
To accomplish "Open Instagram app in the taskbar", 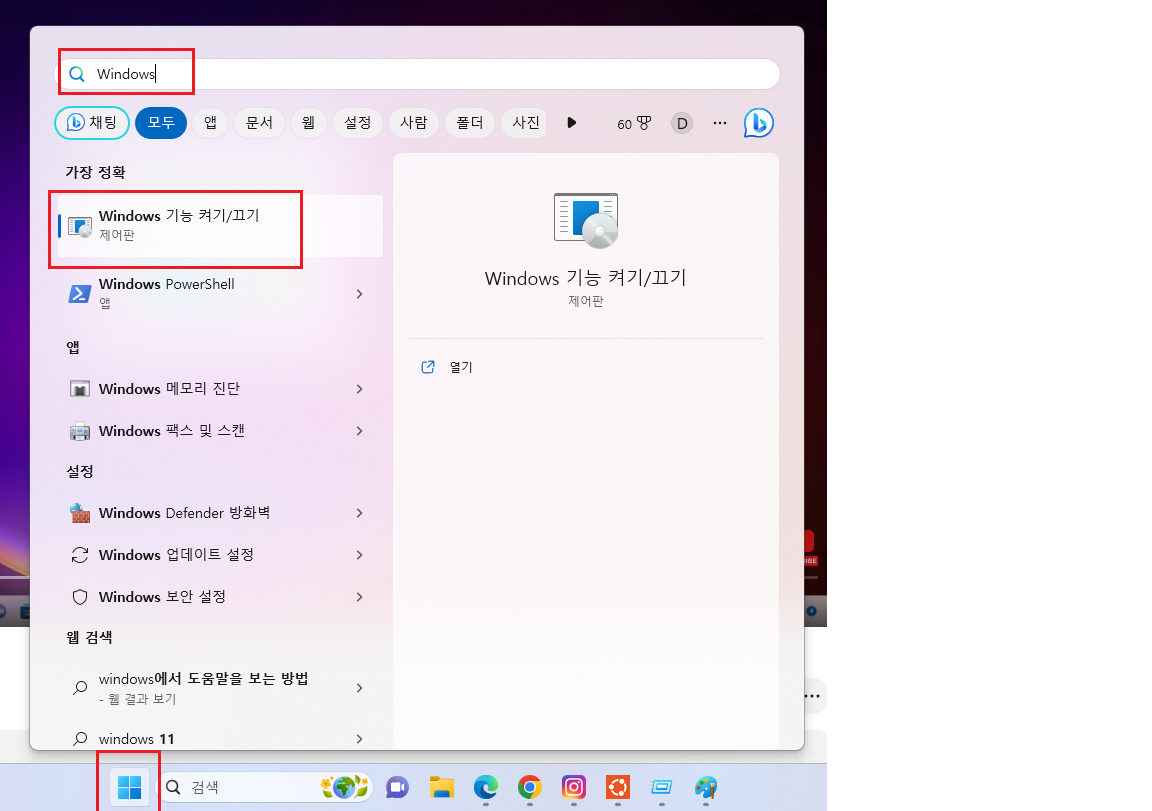I will [574, 787].
